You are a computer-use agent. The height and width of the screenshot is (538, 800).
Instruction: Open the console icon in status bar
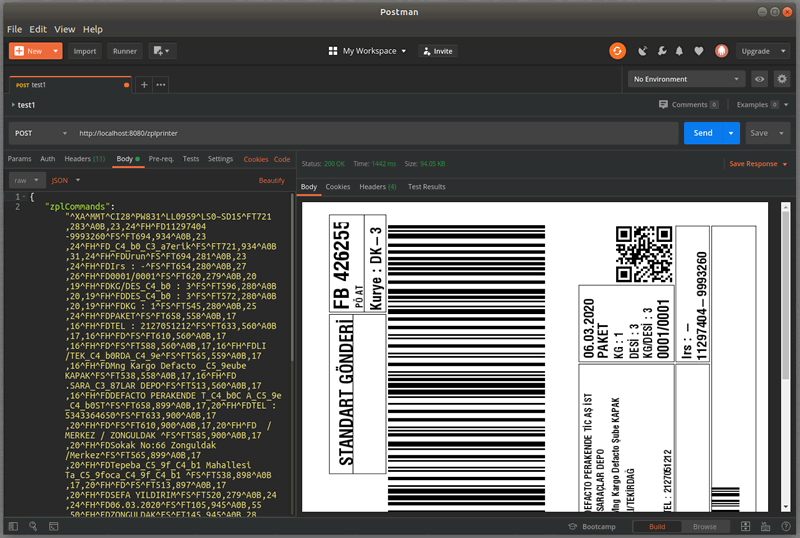point(54,526)
